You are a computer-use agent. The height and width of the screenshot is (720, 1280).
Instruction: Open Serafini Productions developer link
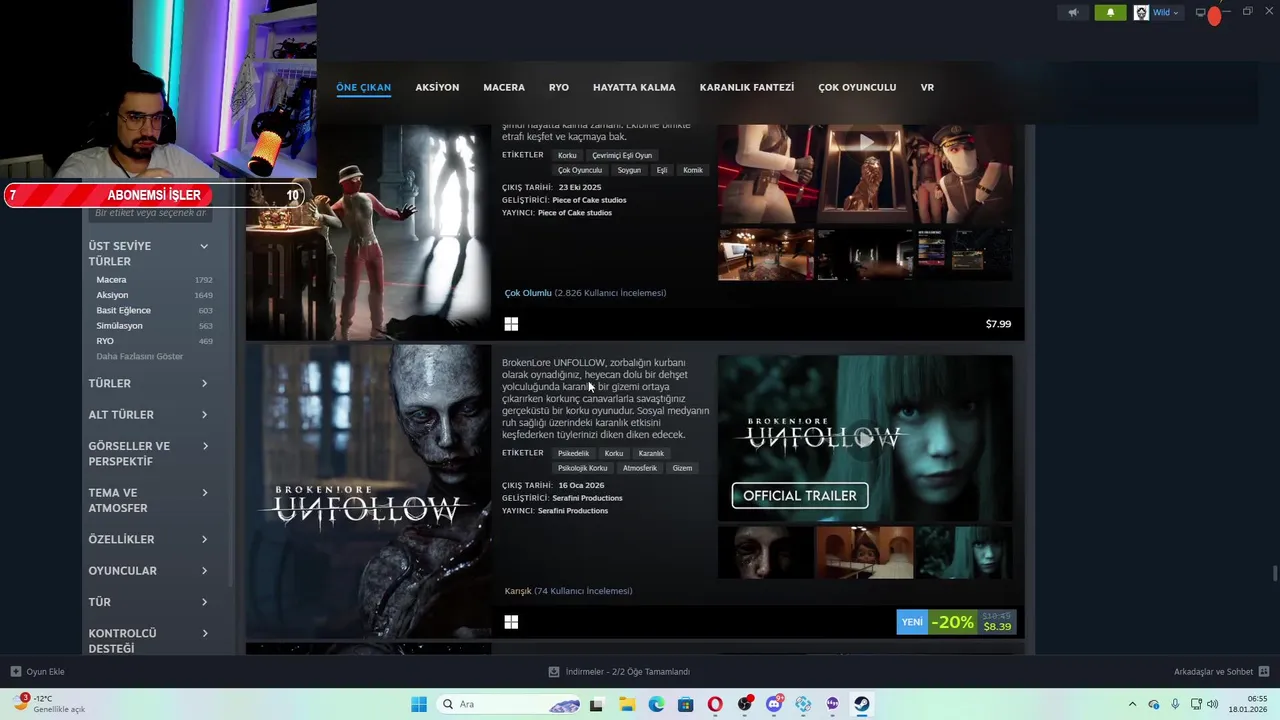(587, 498)
